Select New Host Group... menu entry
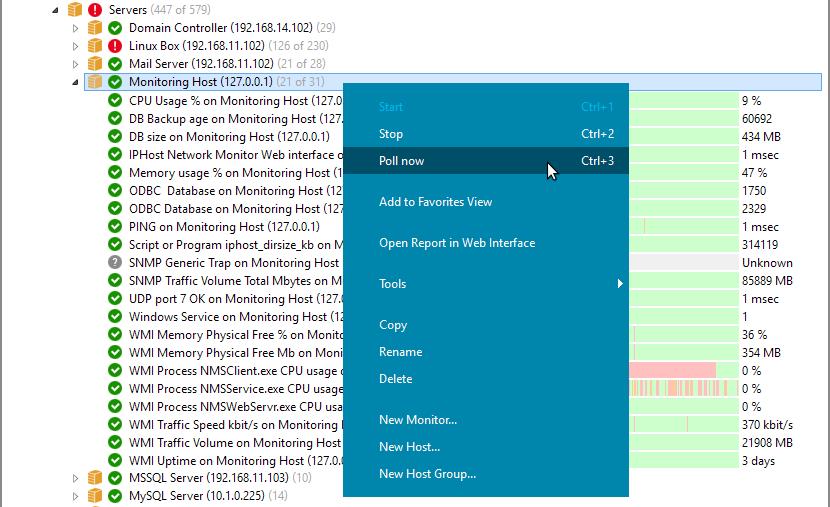This screenshot has width=830, height=507. (x=486, y=474)
